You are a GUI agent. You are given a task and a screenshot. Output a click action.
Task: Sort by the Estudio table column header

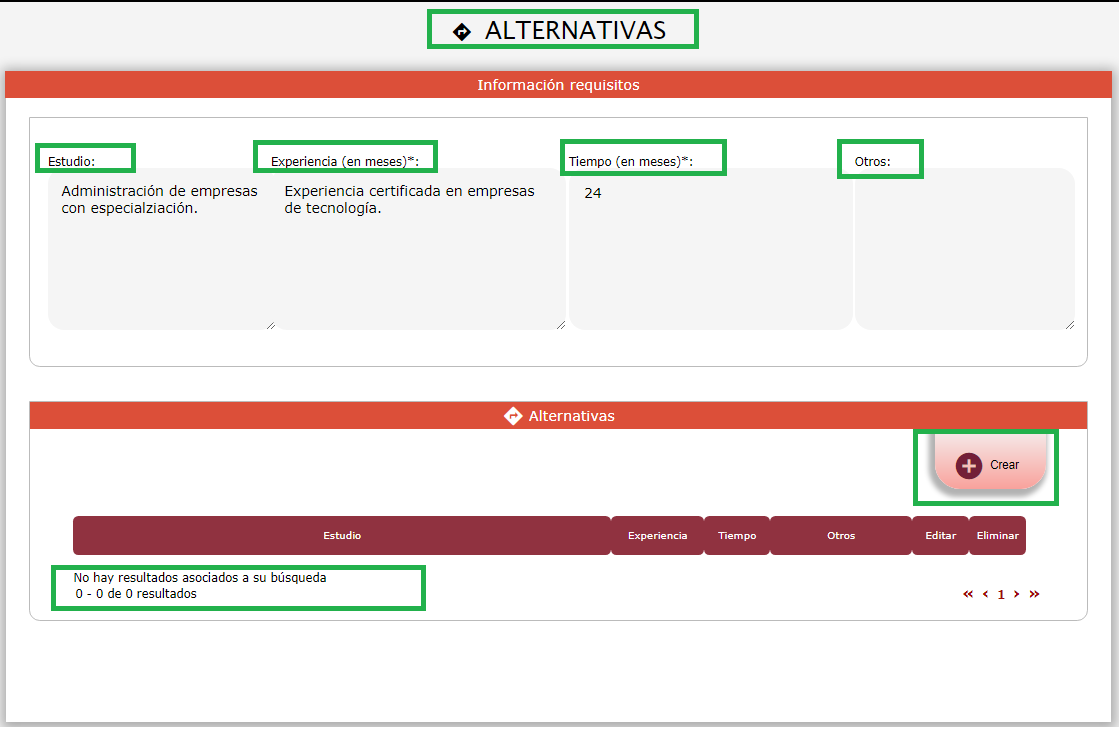(x=342, y=536)
